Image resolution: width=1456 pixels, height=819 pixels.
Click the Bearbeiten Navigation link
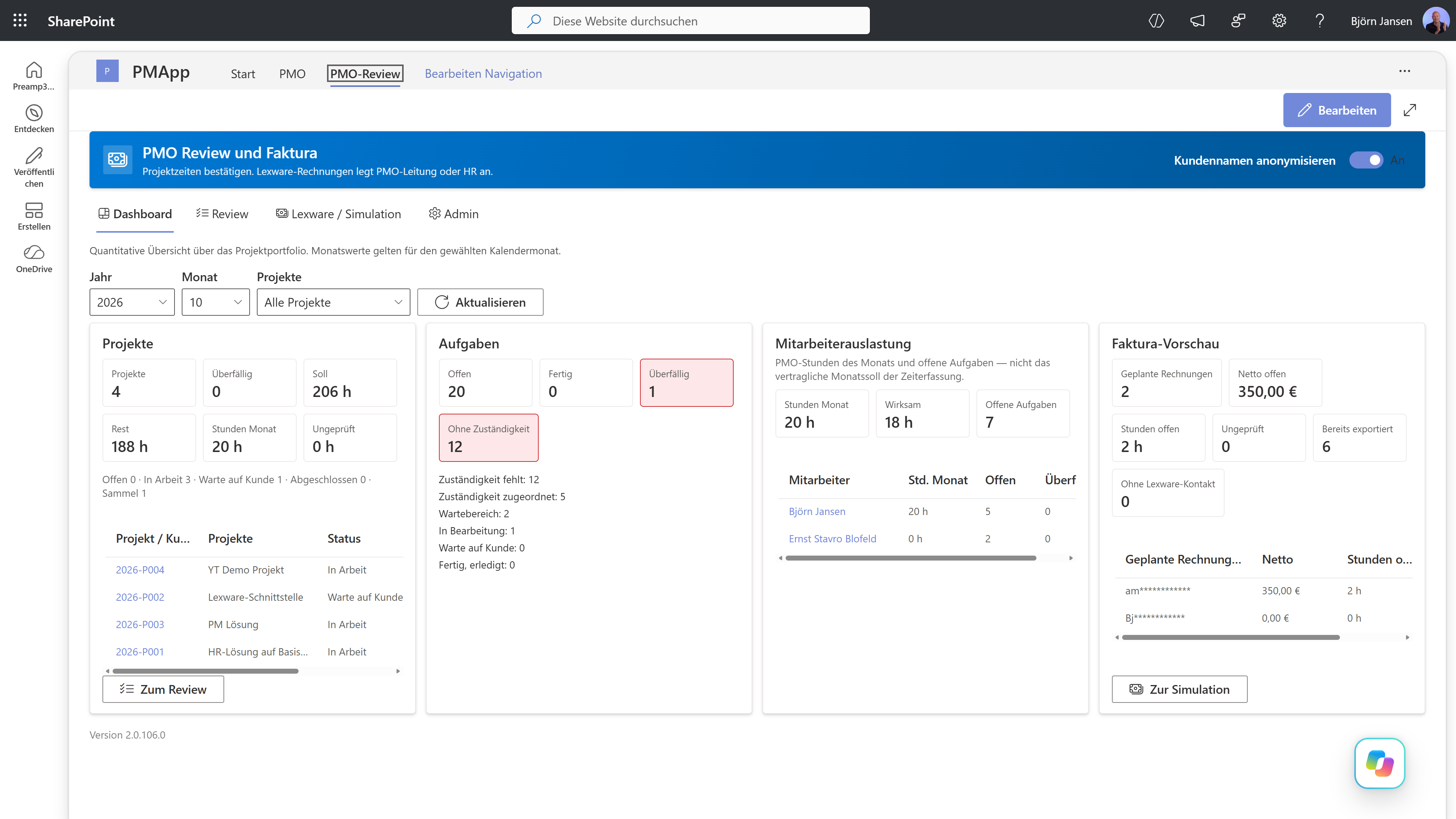click(483, 74)
